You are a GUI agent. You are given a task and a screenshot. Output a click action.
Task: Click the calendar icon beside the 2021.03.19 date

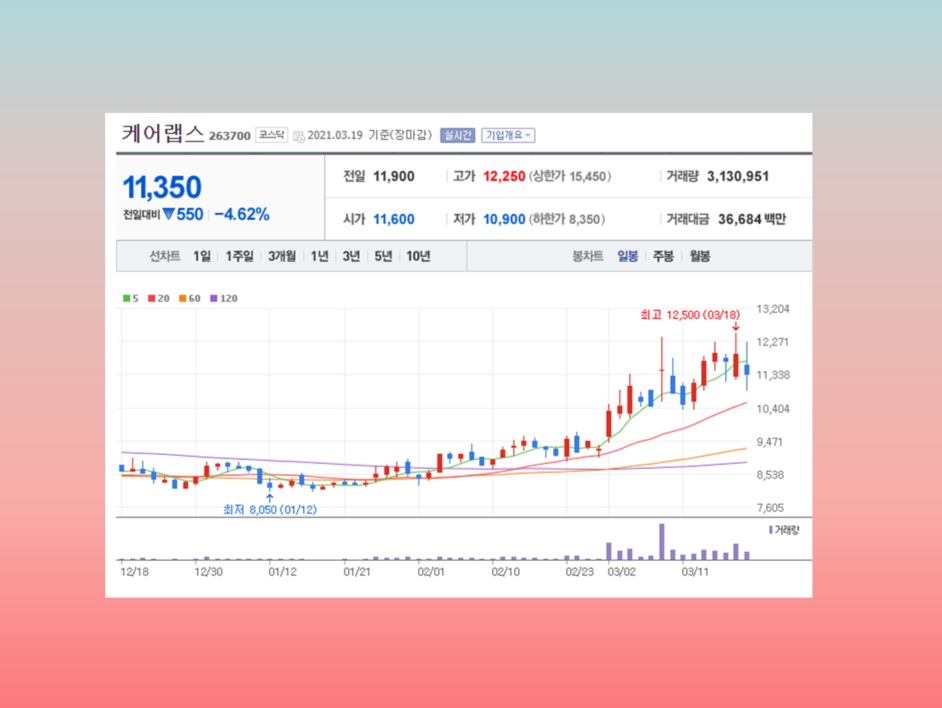click(299, 136)
